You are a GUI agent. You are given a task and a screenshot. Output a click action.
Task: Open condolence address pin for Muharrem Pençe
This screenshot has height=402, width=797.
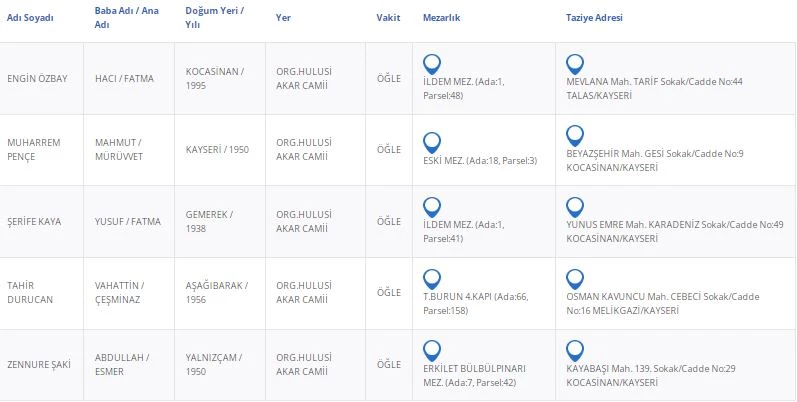point(575,136)
